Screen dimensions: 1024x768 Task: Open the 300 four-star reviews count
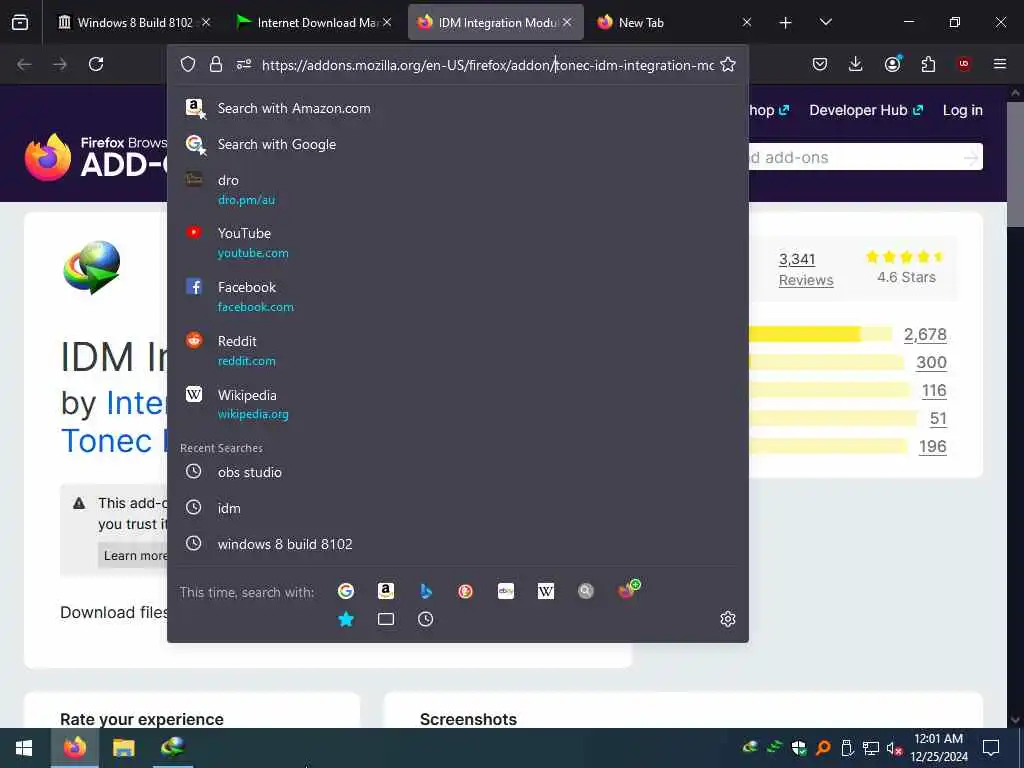pyautogui.click(x=931, y=362)
